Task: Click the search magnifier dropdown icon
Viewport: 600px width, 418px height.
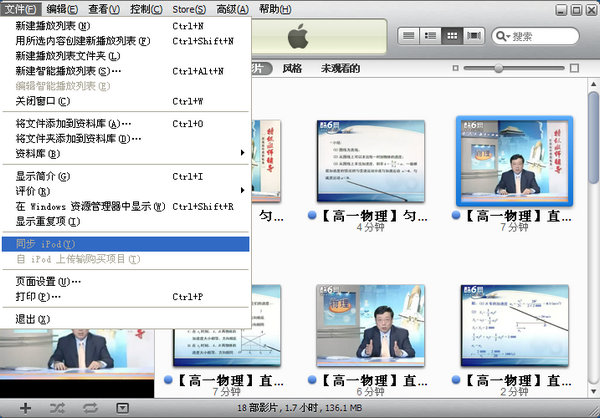Action: click(503, 36)
